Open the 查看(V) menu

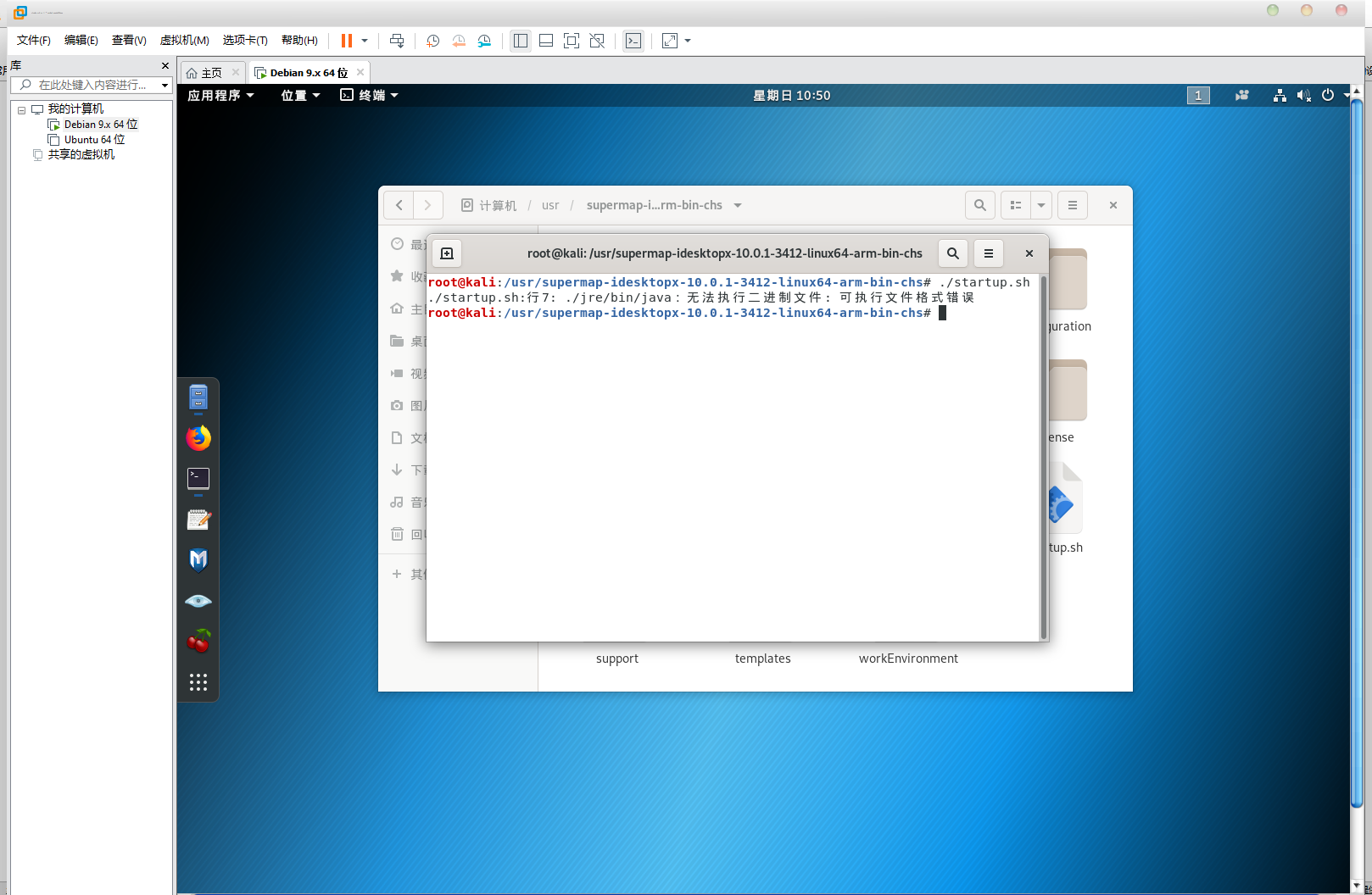coord(129,41)
